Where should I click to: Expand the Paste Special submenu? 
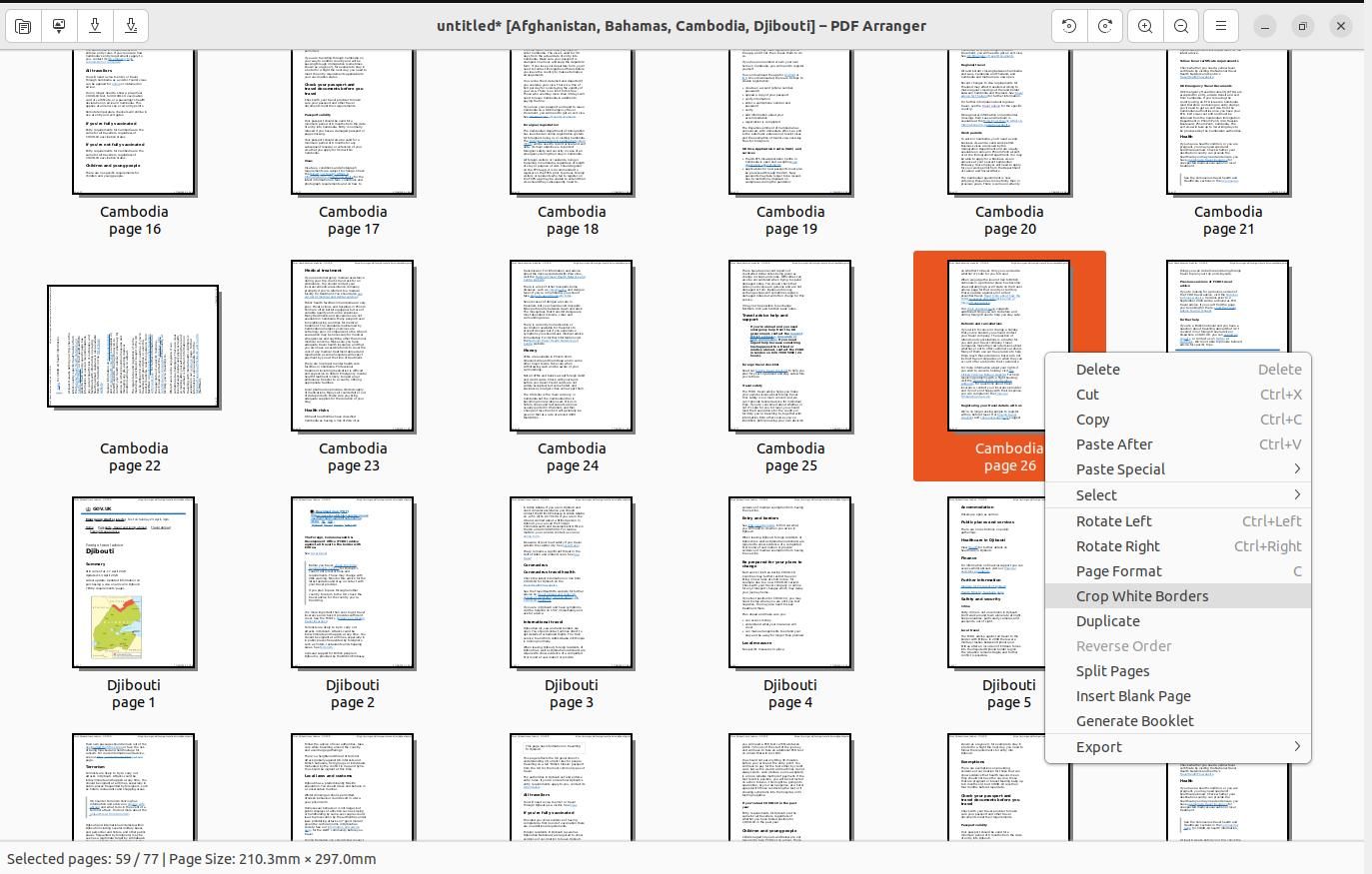pos(1120,468)
